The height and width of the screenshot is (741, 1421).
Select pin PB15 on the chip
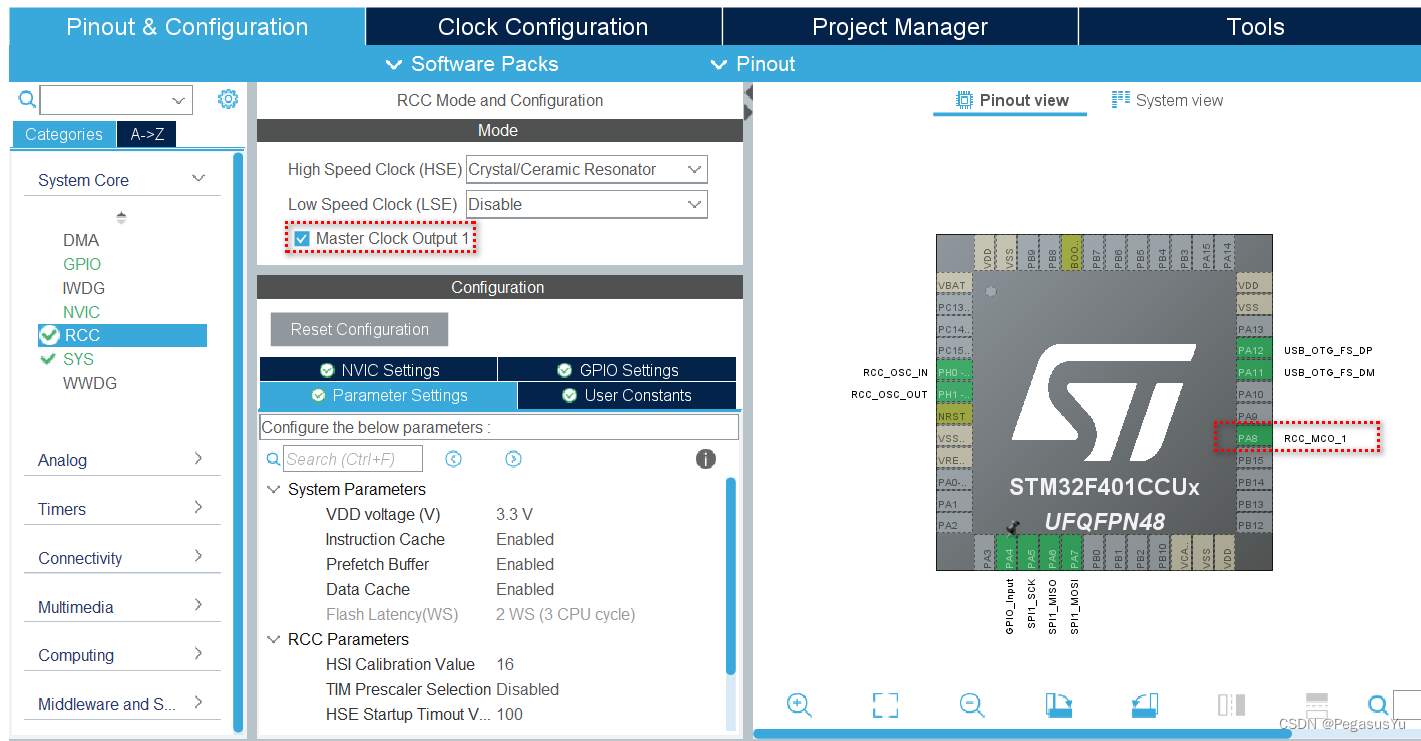point(1254,460)
